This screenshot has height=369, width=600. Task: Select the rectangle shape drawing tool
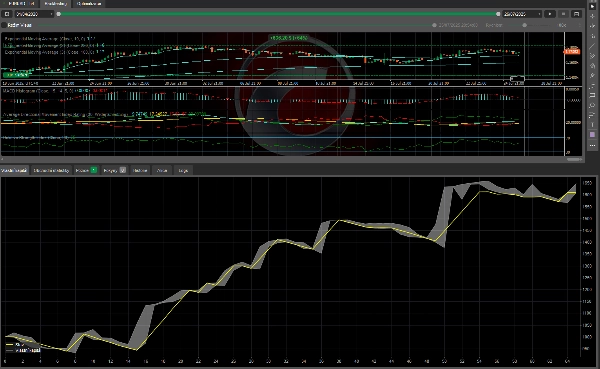(592, 95)
